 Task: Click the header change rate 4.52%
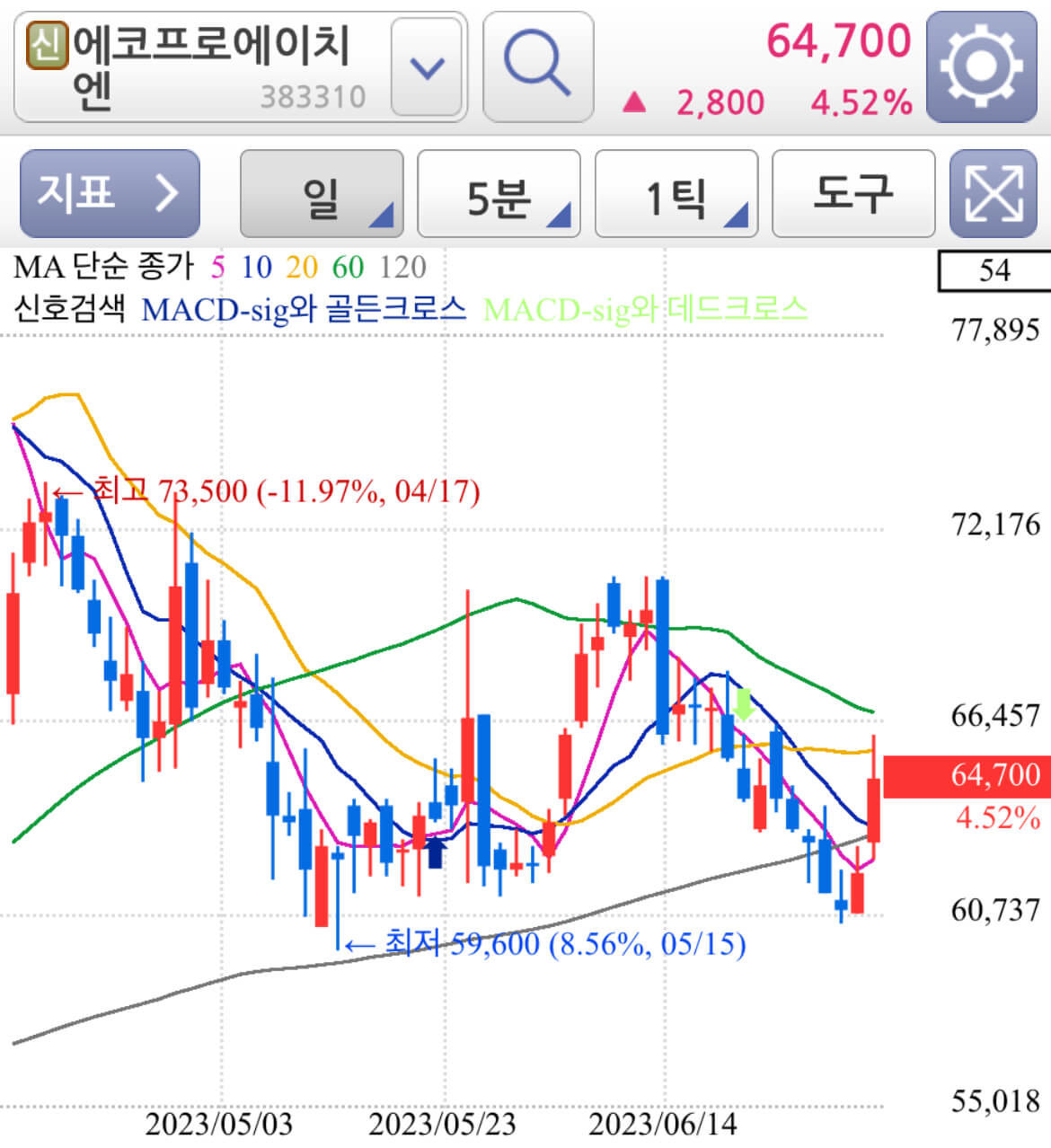coord(861,102)
